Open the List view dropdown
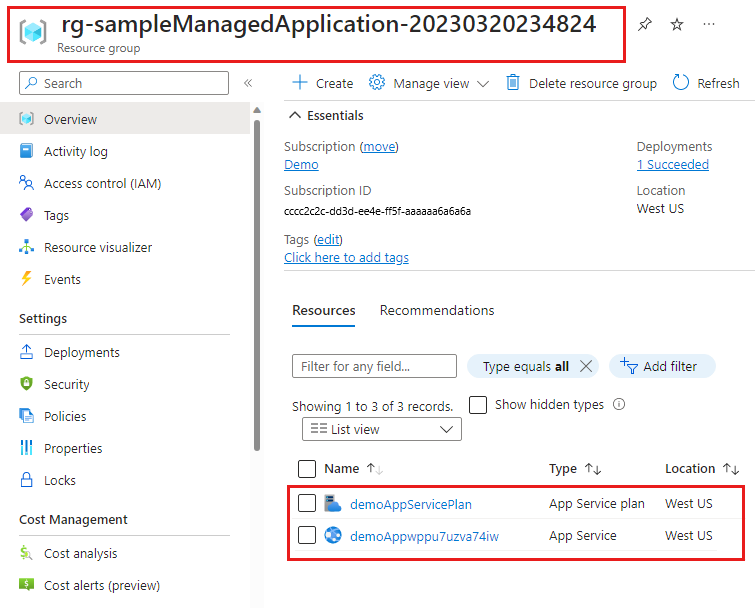 [x=381, y=429]
